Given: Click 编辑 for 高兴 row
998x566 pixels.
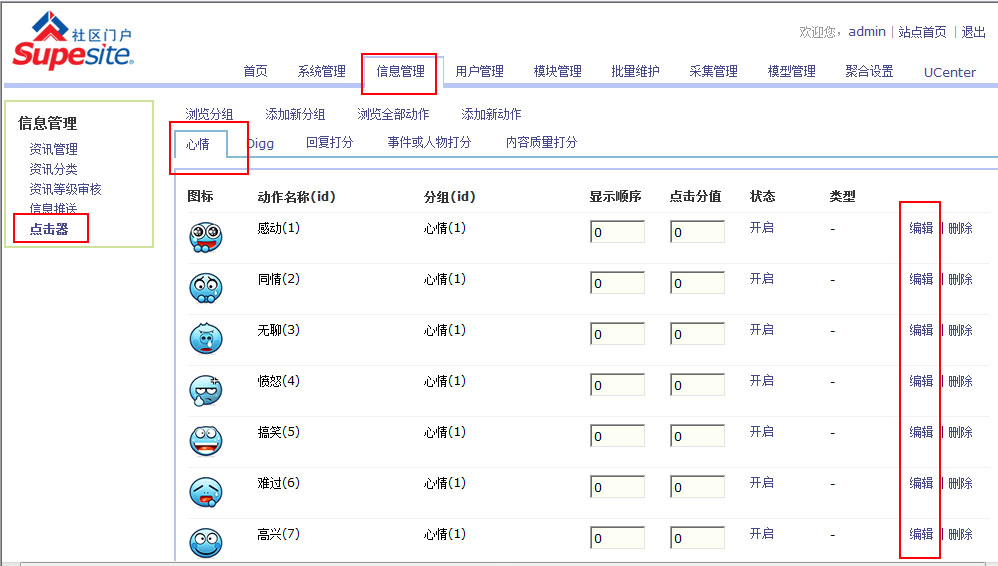Looking at the screenshot, I should 921,534.
